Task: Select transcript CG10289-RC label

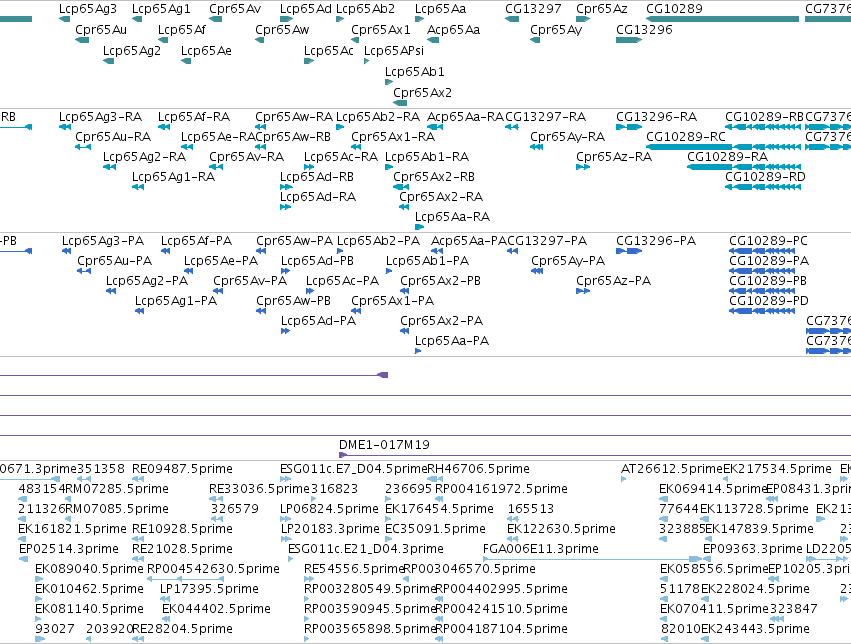Action: (x=686, y=137)
